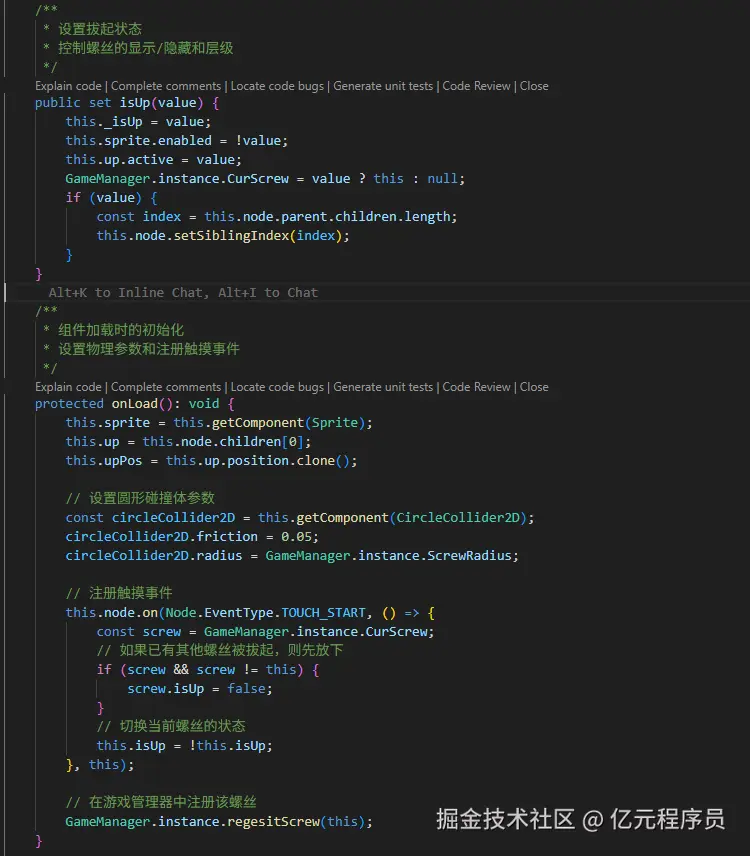Click the line 'if (screw && screw != this) {'
This screenshot has height=856, width=750.
[x=207, y=670]
